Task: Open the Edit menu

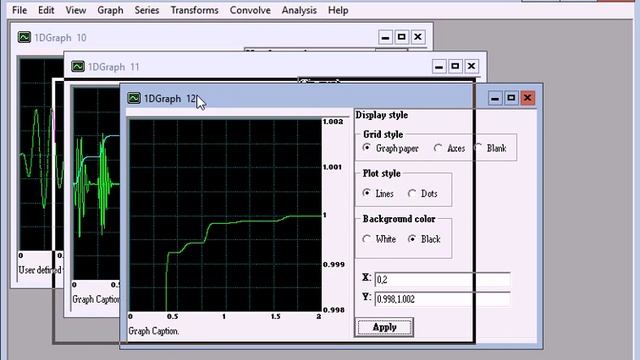Action: point(46,10)
